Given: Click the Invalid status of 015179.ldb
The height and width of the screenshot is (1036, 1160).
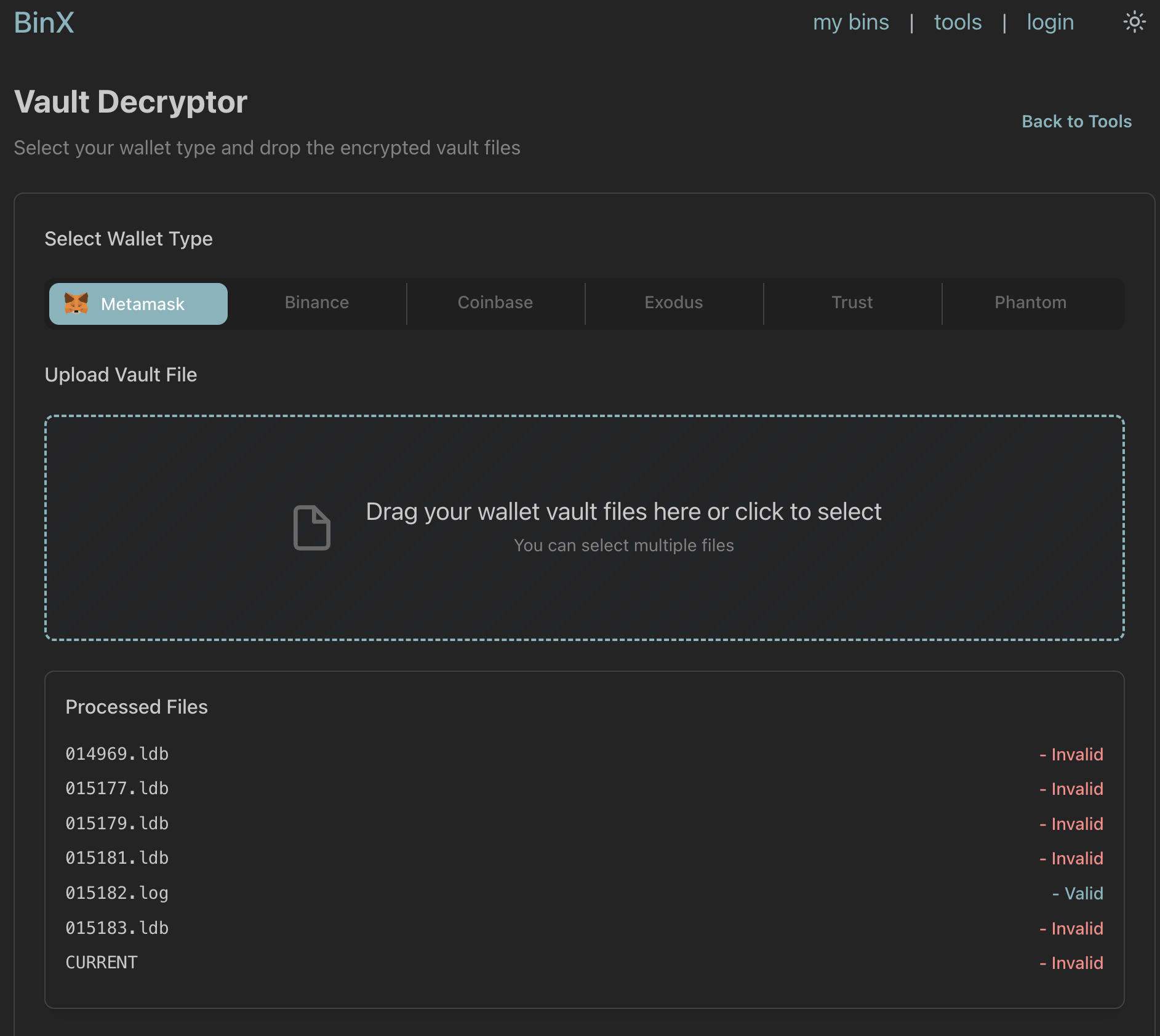Looking at the screenshot, I should coord(1071,824).
